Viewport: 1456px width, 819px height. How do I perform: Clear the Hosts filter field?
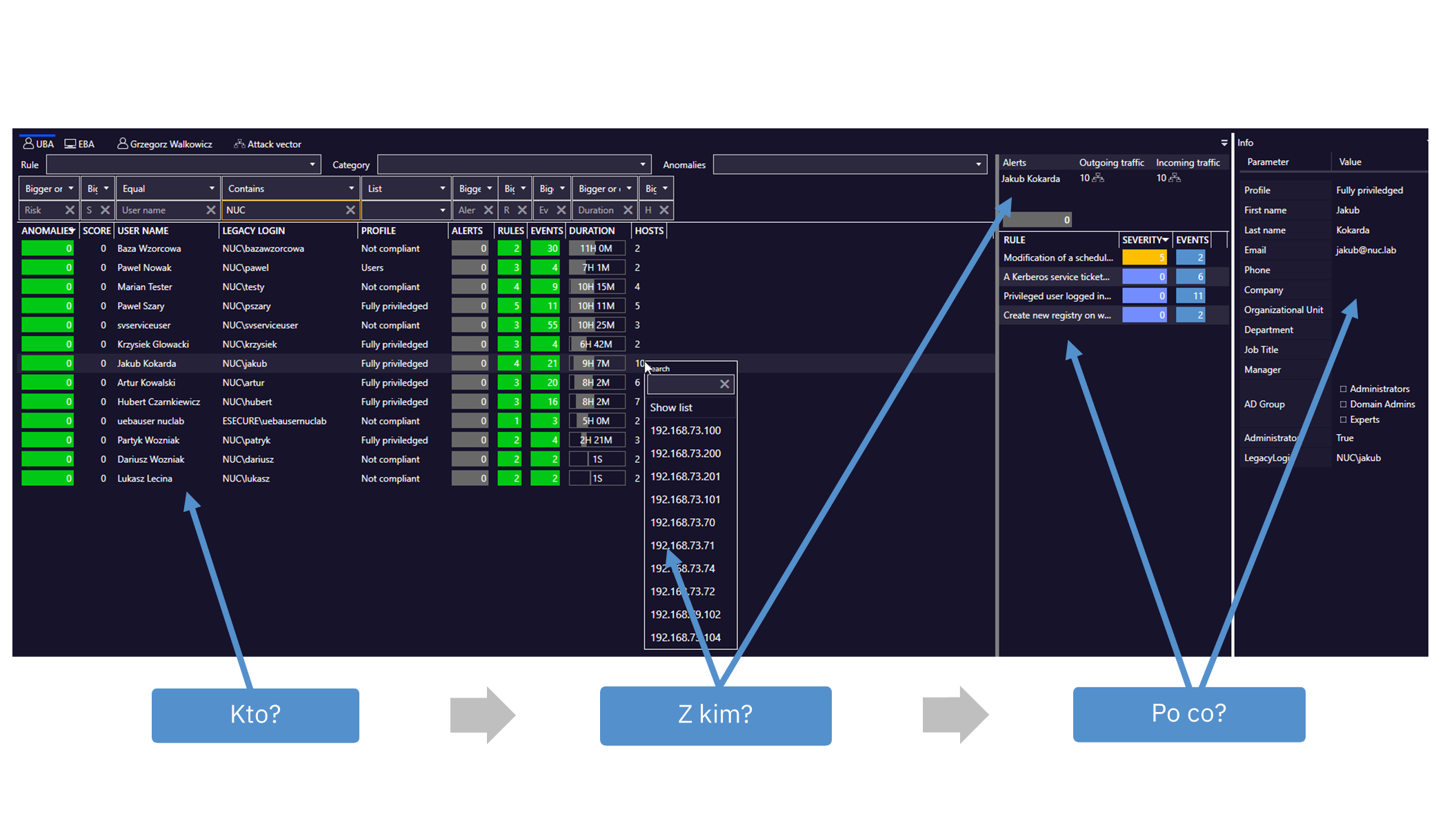coord(664,210)
